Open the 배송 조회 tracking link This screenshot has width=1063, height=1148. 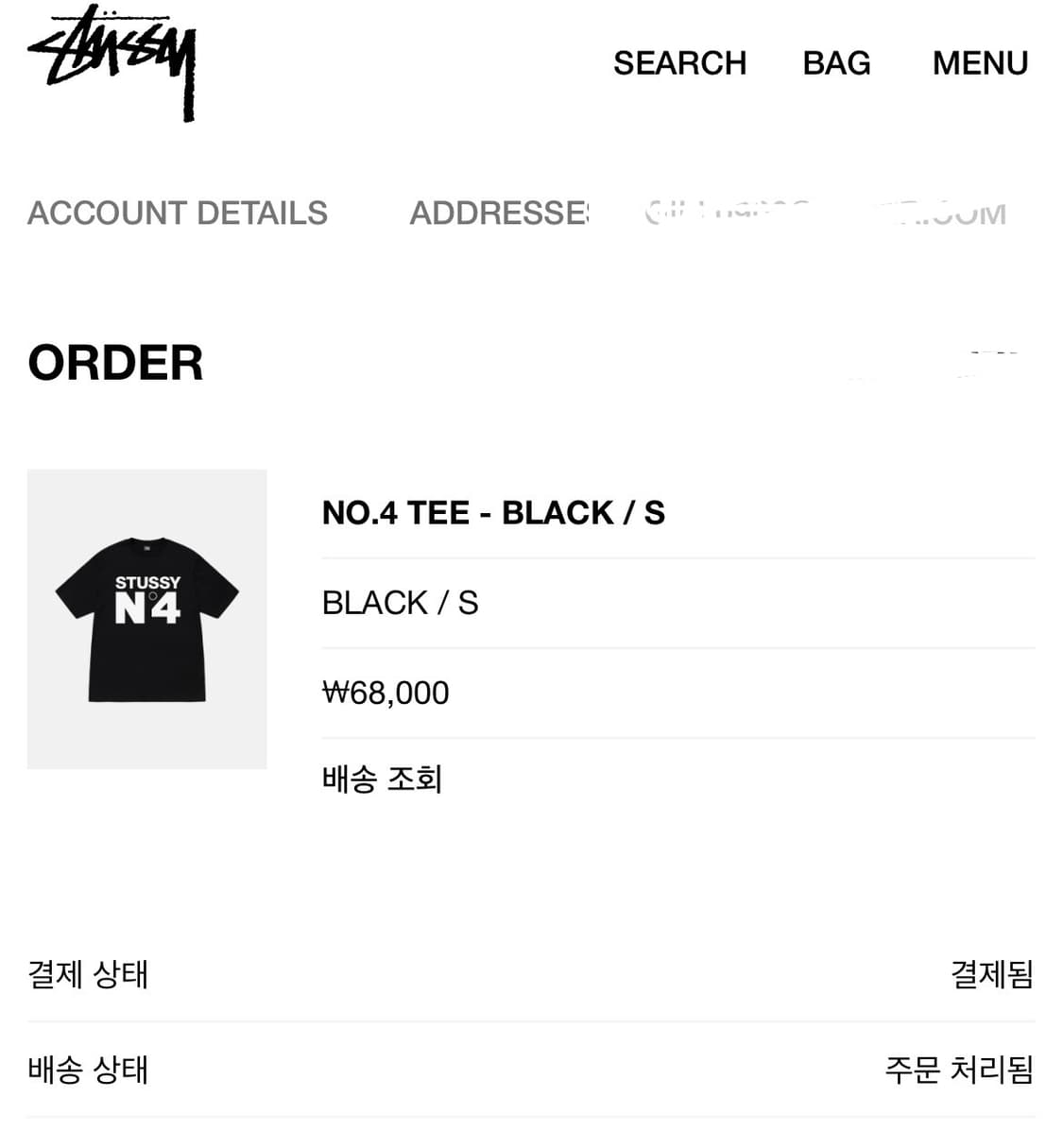coord(382,780)
